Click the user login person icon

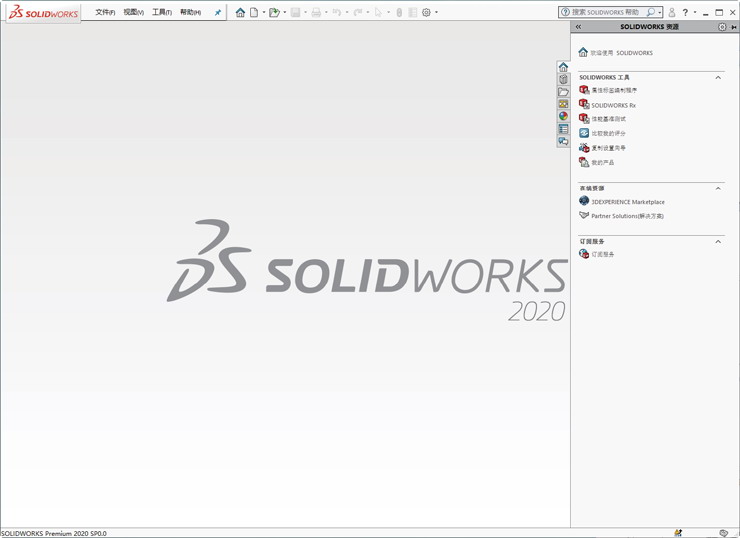[672, 13]
